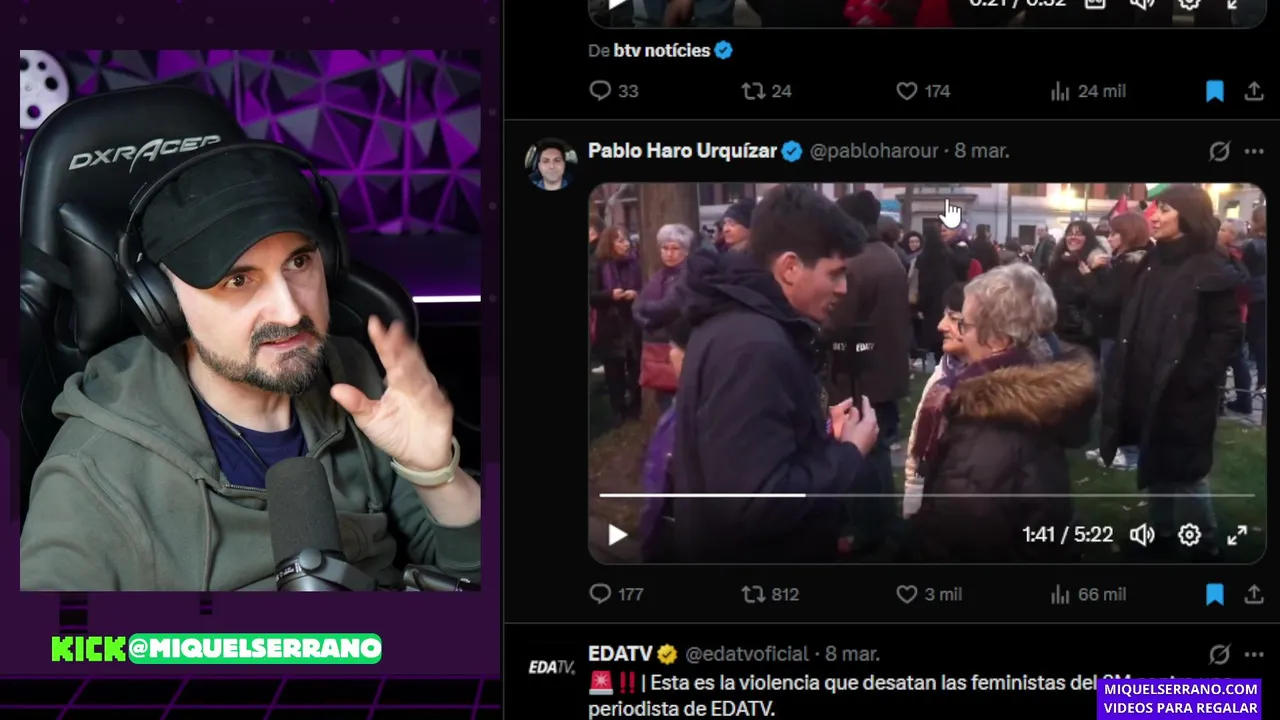Open more options menu on EDATV tweet
This screenshot has width=1280, height=720.
click(1254, 654)
